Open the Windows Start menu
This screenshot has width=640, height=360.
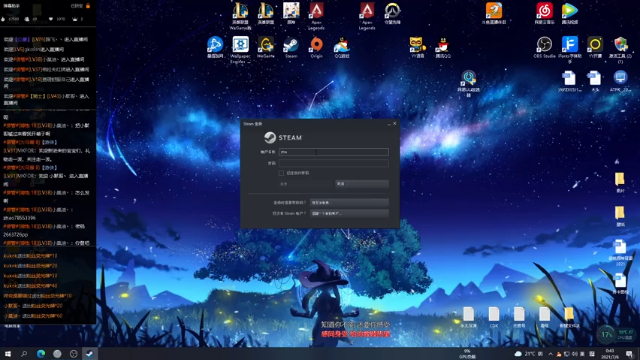point(7,354)
